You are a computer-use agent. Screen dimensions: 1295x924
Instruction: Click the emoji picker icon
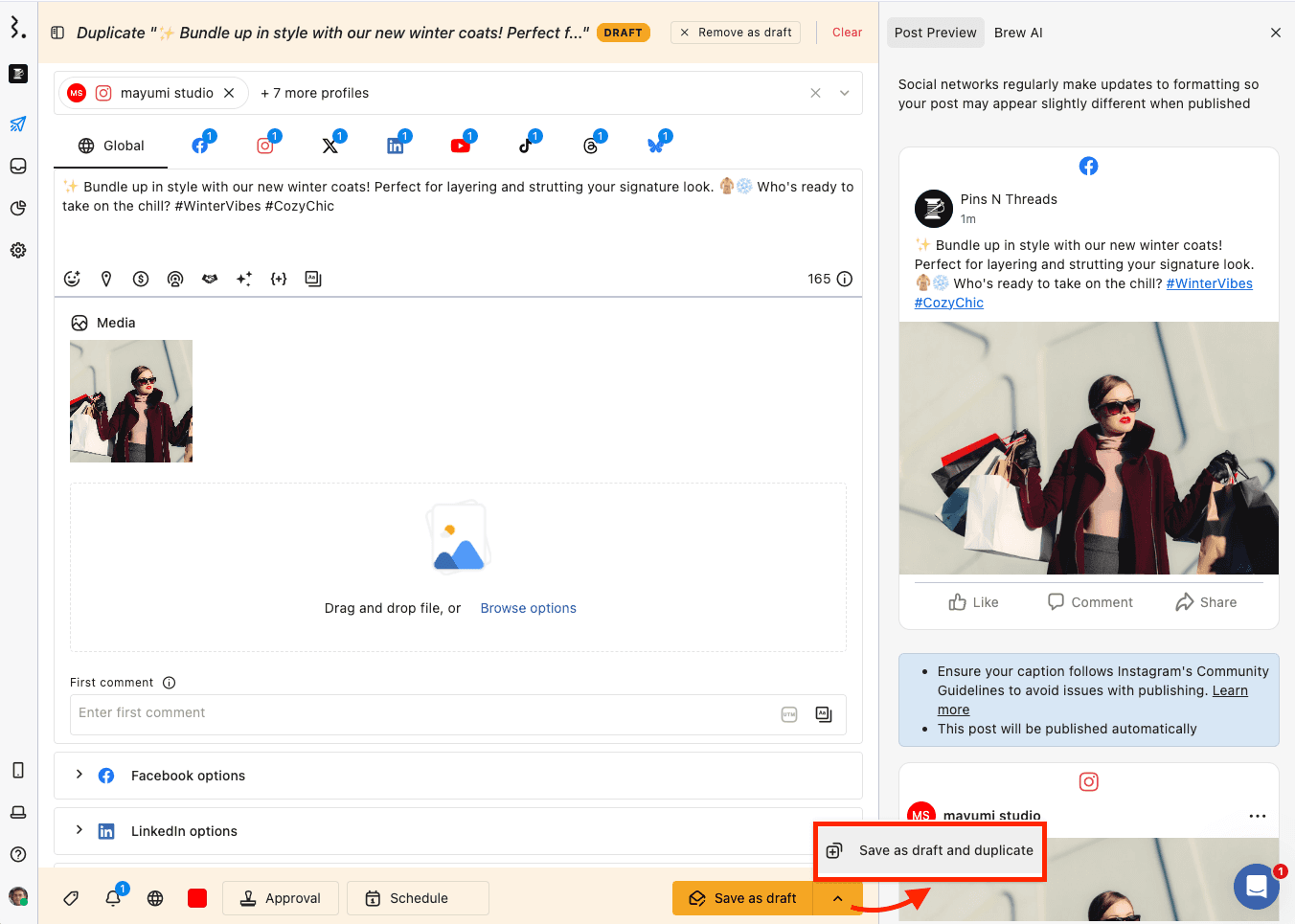tap(72, 279)
